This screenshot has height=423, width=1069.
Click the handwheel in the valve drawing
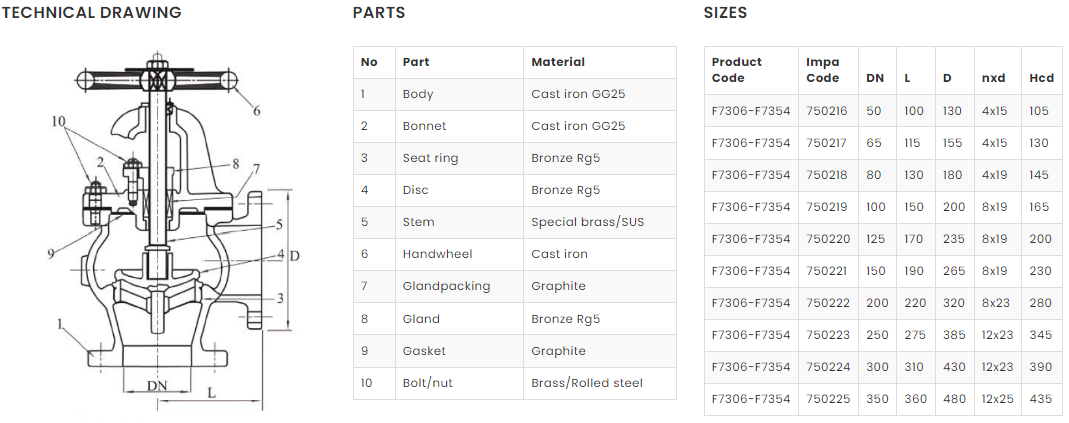[x=157, y=79]
